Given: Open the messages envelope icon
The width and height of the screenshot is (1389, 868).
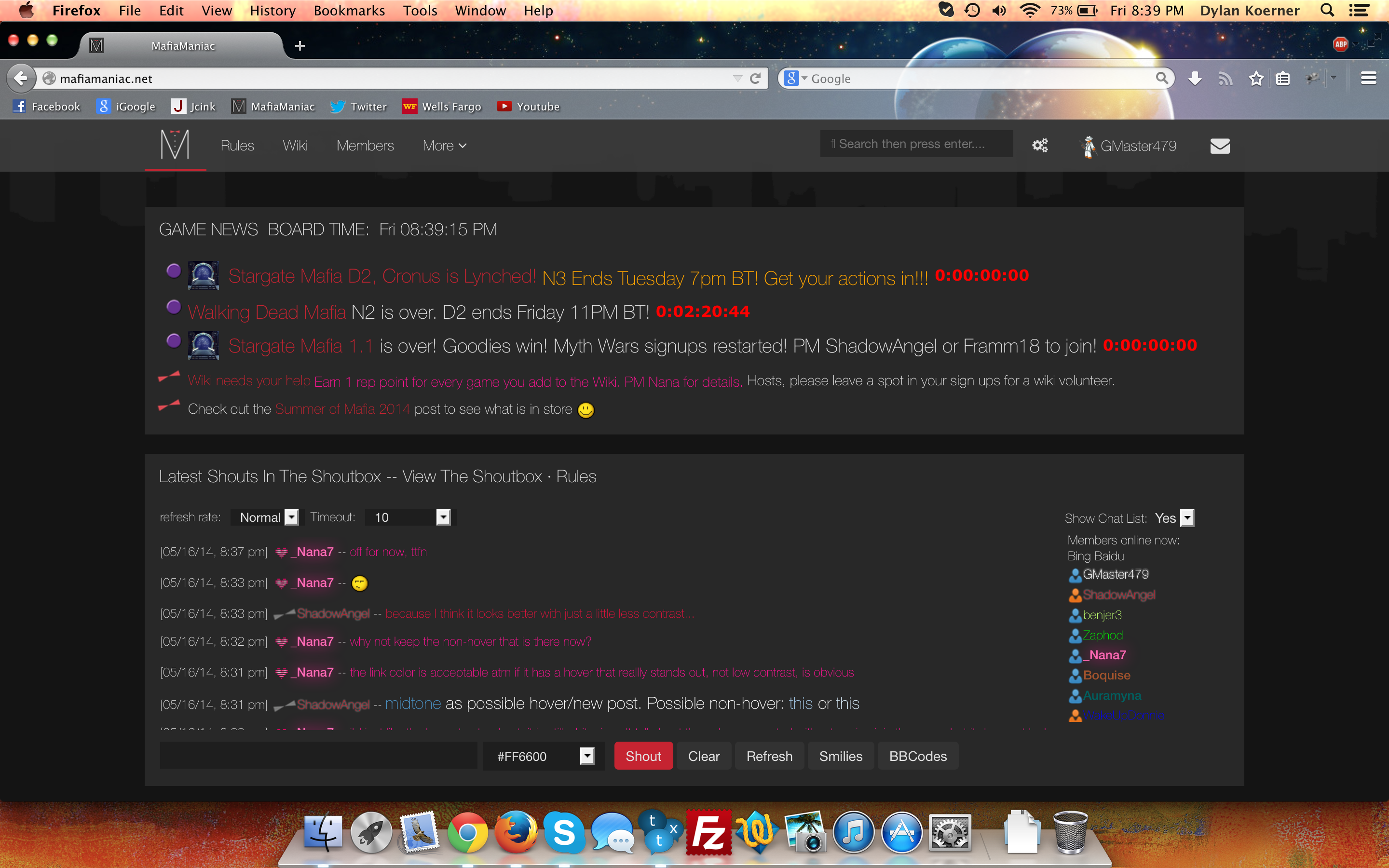Looking at the screenshot, I should pyautogui.click(x=1220, y=146).
